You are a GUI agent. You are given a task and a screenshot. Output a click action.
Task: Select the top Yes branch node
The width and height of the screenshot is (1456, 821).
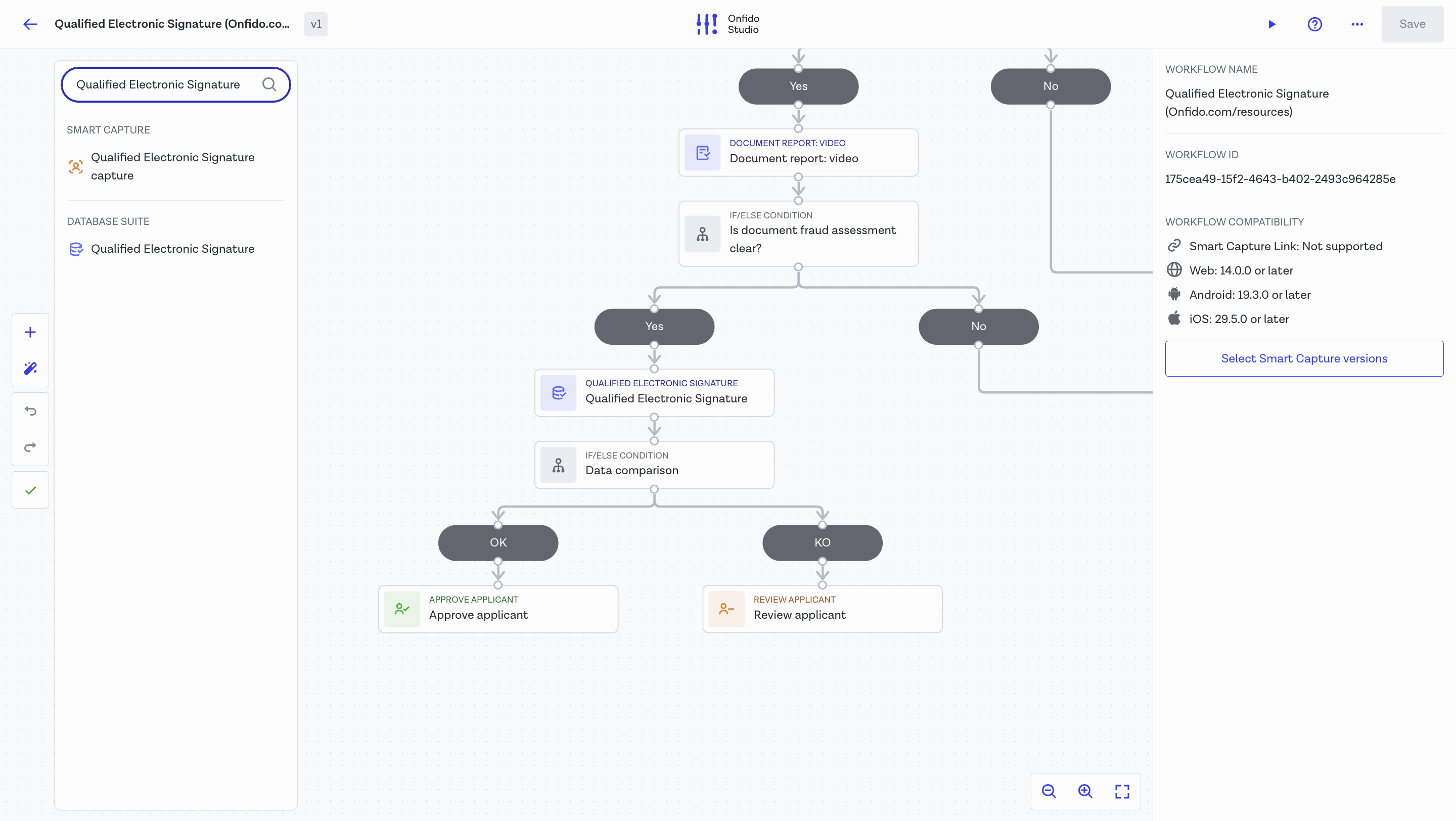798,86
